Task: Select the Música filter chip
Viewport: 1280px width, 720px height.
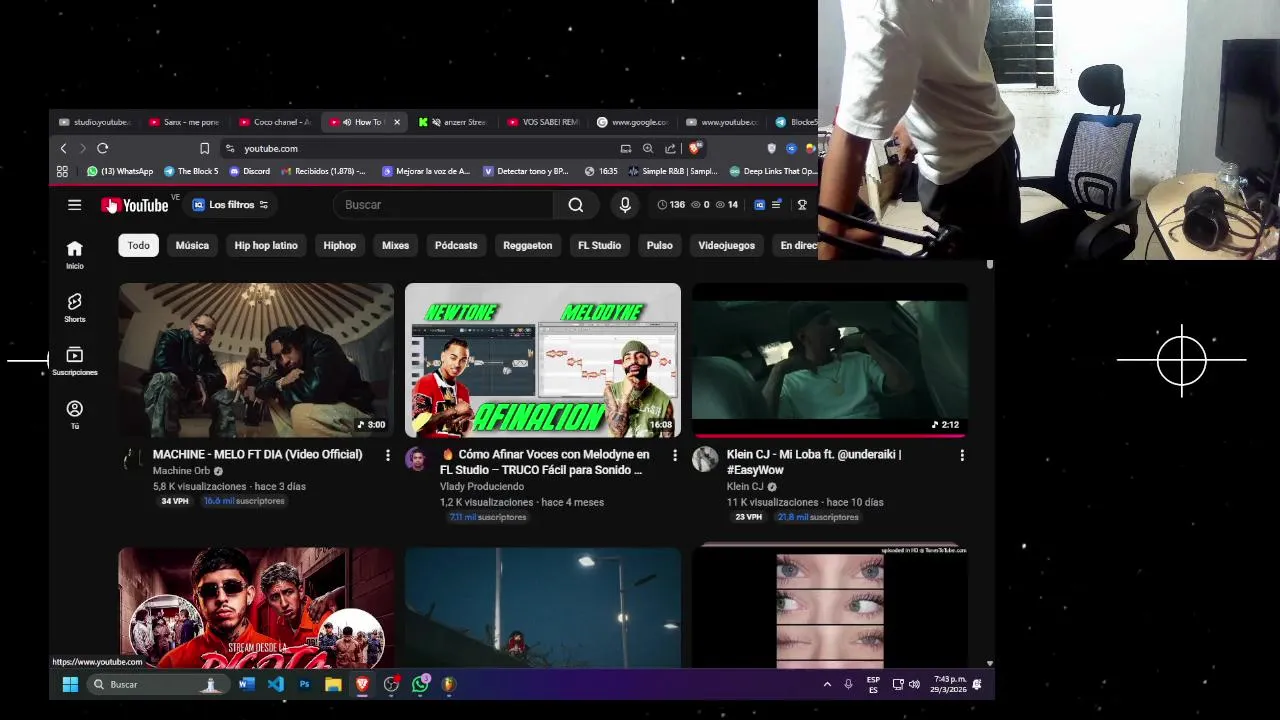Action: [x=192, y=245]
